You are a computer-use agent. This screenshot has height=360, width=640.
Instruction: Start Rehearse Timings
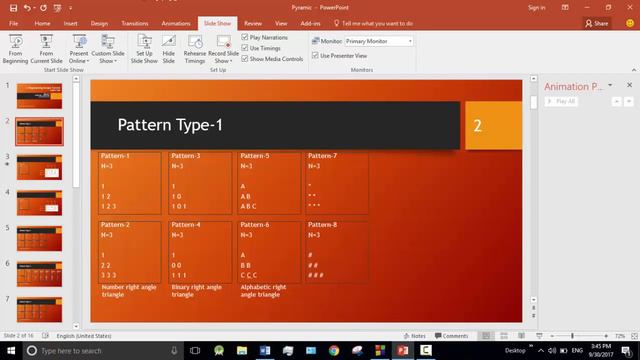pyautogui.click(x=195, y=49)
